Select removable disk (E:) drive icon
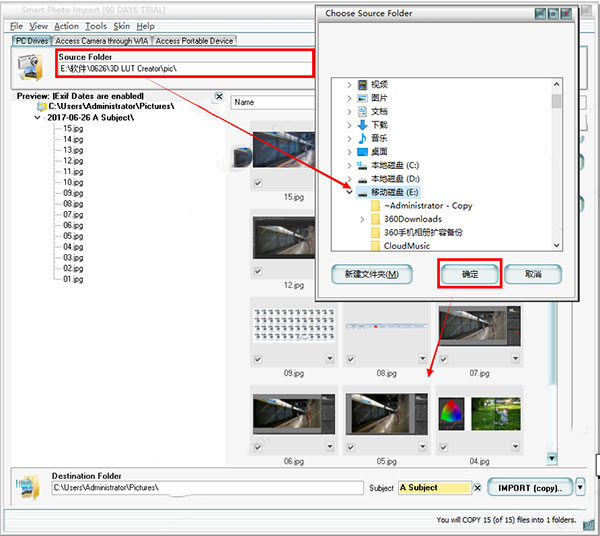The image size is (600, 536). [362, 193]
